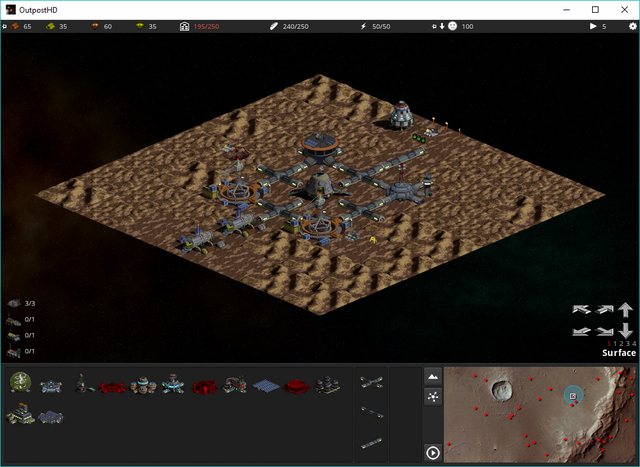Select the S surface level indicator
Image resolution: width=640 pixels, height=467 pixels.
(x=609, y=344)
